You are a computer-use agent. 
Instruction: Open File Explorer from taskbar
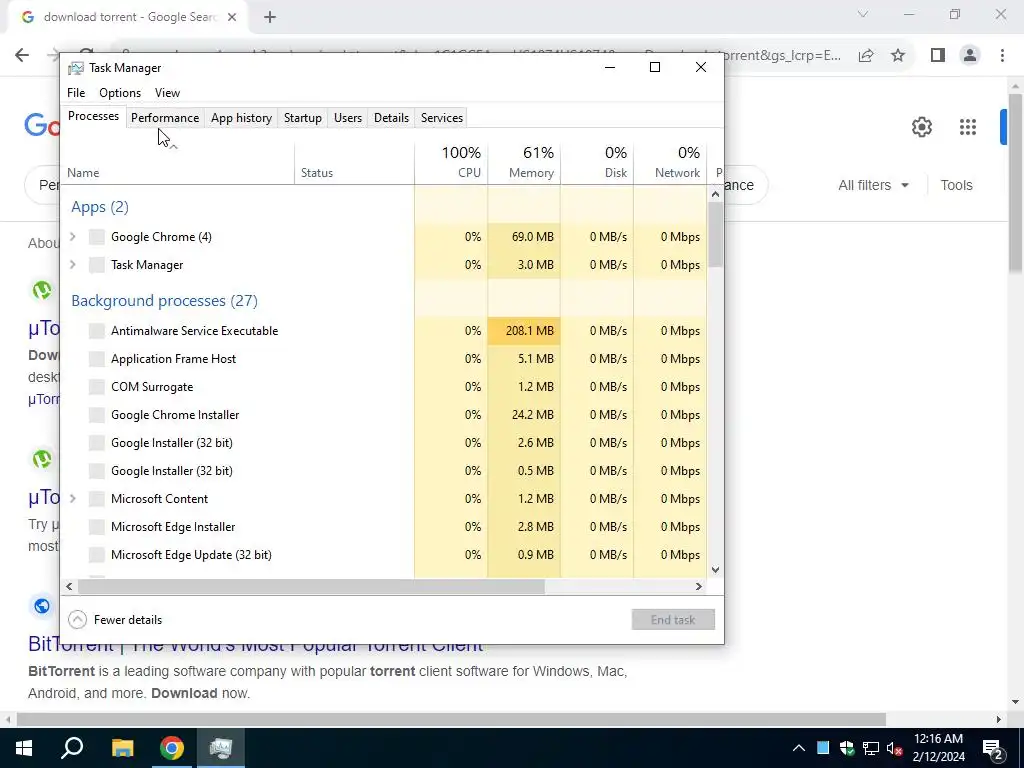point(122,748)
